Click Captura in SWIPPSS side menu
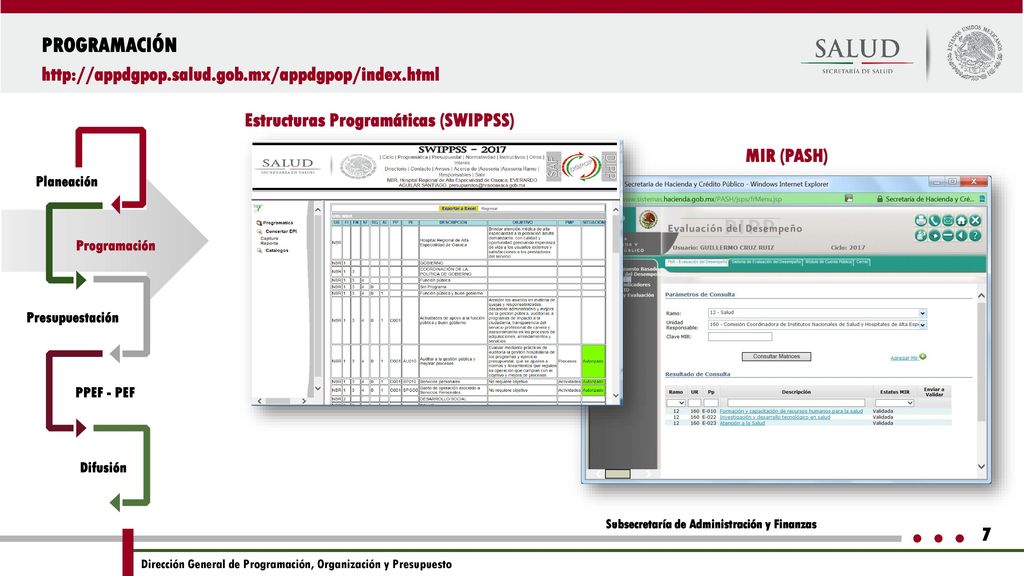The image size is (1024, 576). [x=269, y=238]
